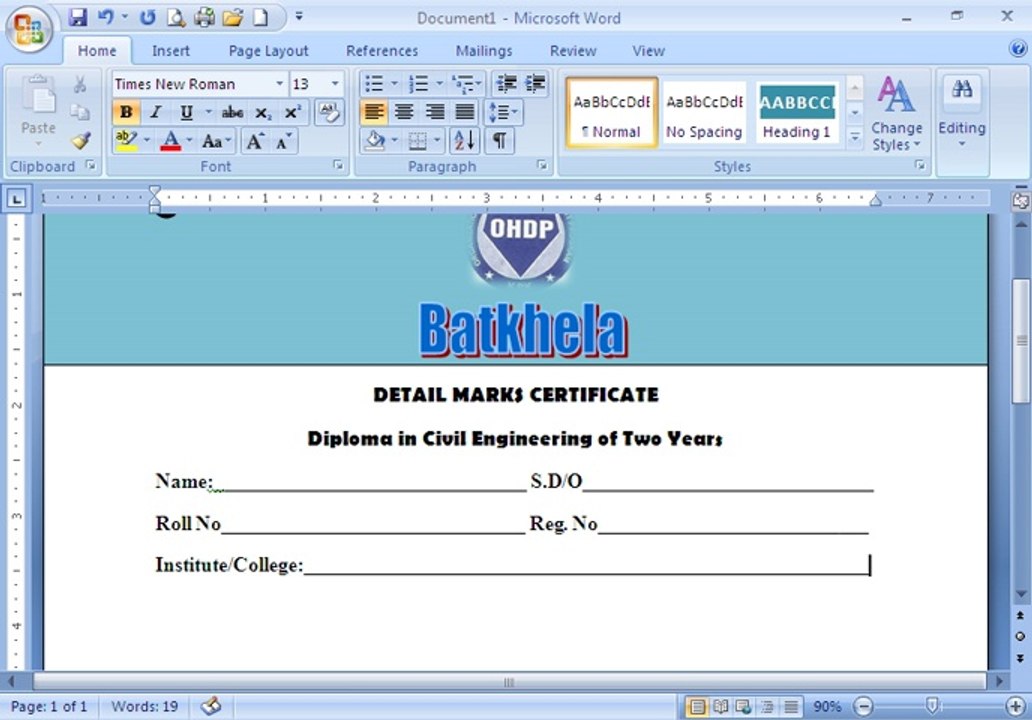
Task: Switch to the Insert tab
Action: tap(170, 51)
